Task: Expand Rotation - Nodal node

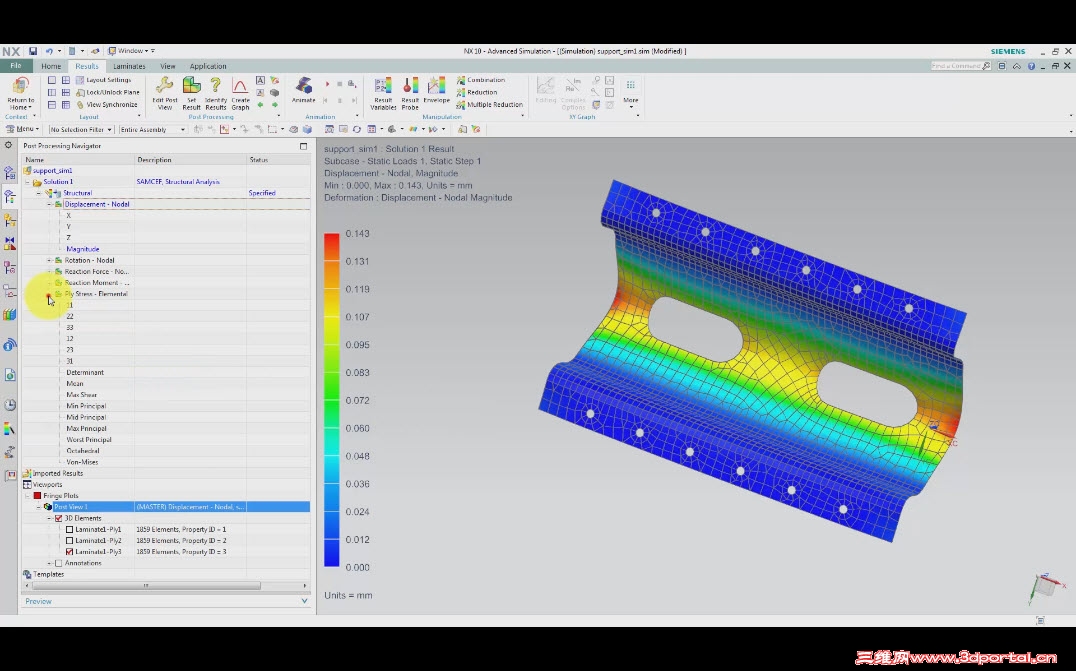Action: 49,261
